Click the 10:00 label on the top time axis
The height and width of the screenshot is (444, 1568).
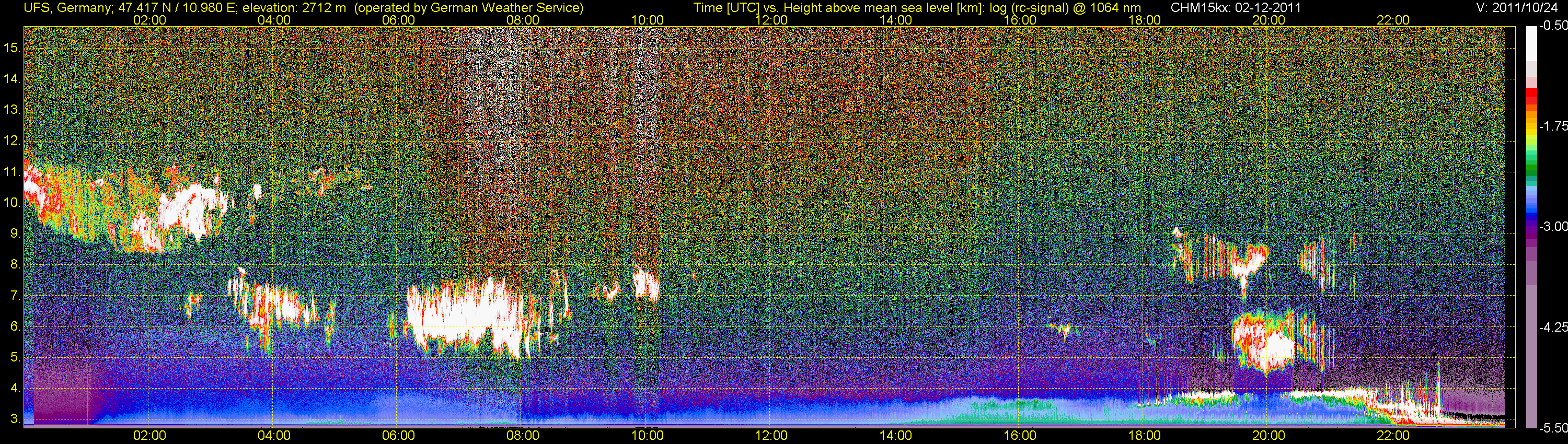[647, 20]
